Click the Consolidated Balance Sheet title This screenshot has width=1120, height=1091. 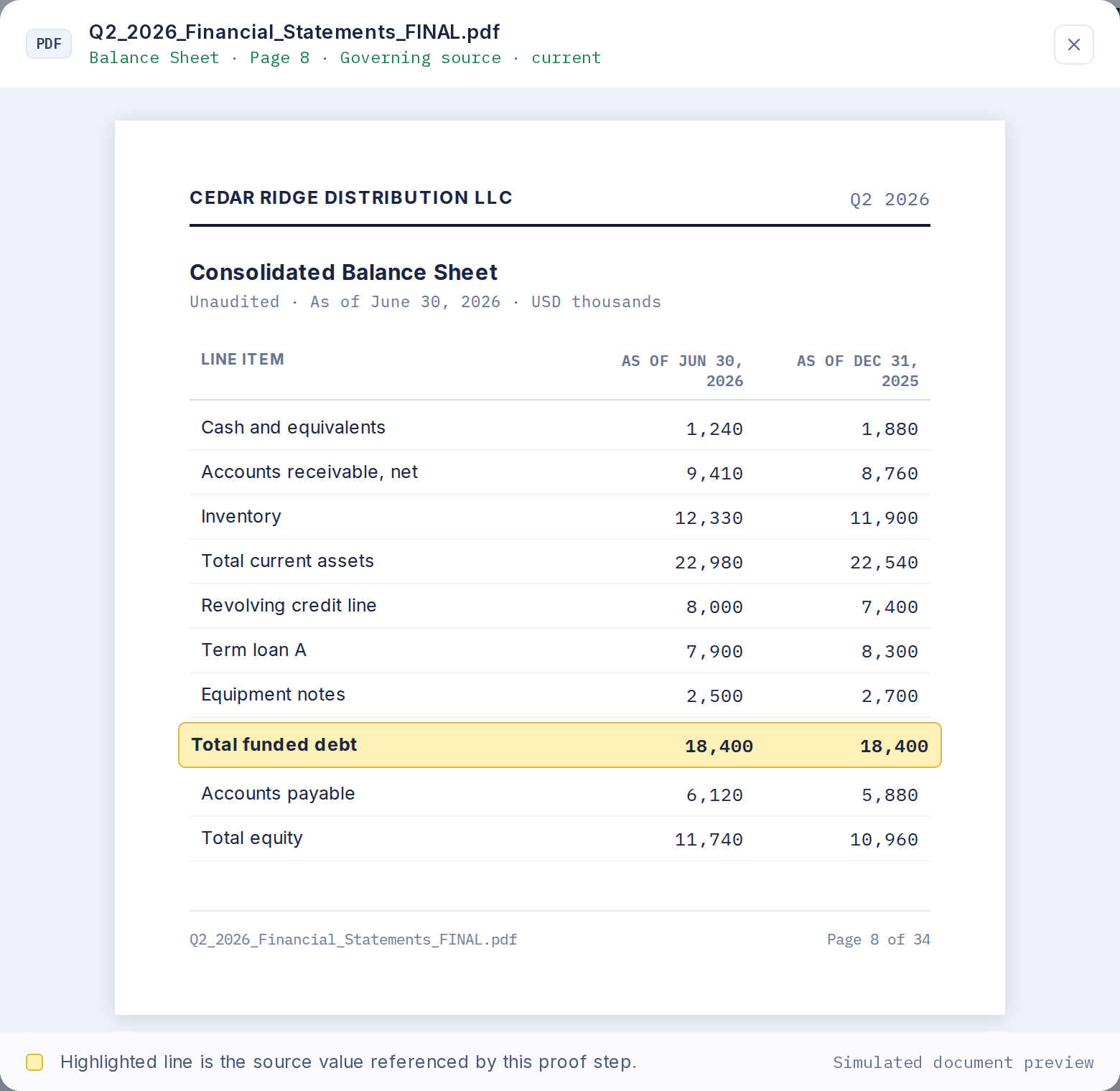tap(343, 273)
